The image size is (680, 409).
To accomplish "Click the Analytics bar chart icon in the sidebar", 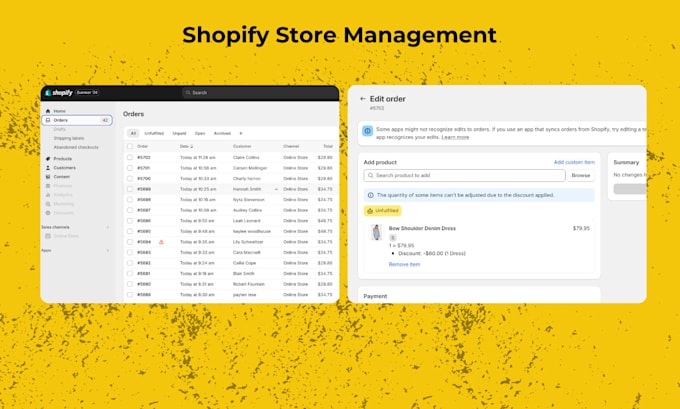I will (48, 195).
